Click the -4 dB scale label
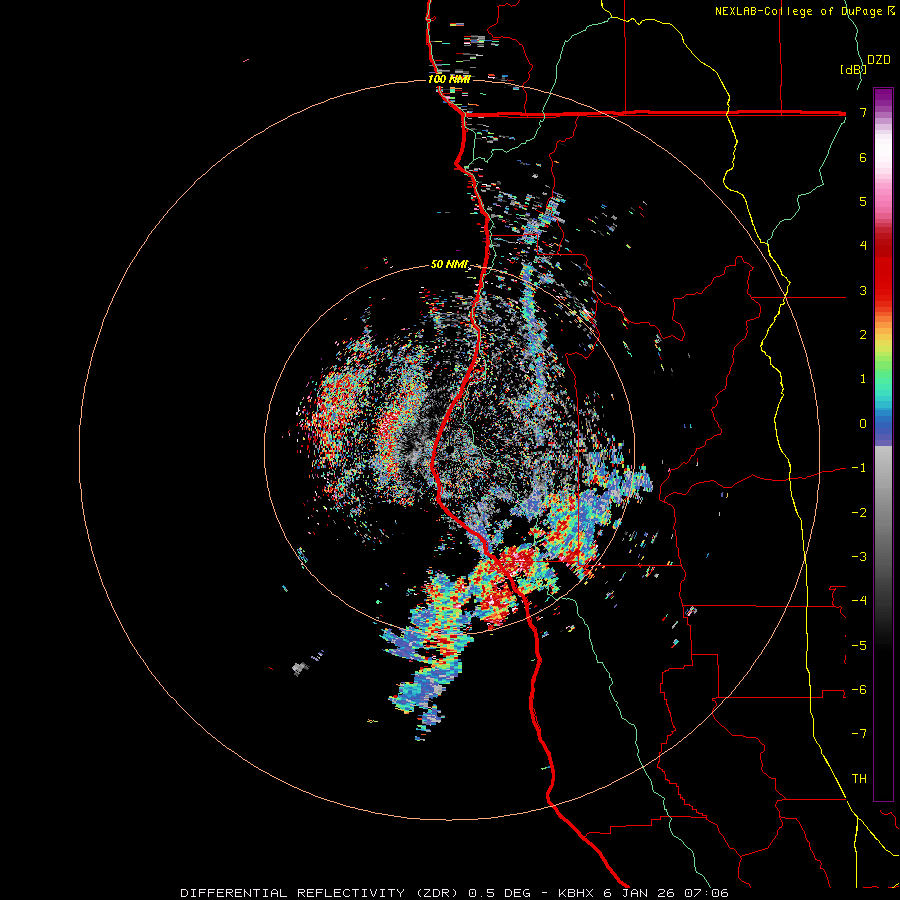Viewport: 900px width, 900px height. pyautogui.click(x=859, y=600)
